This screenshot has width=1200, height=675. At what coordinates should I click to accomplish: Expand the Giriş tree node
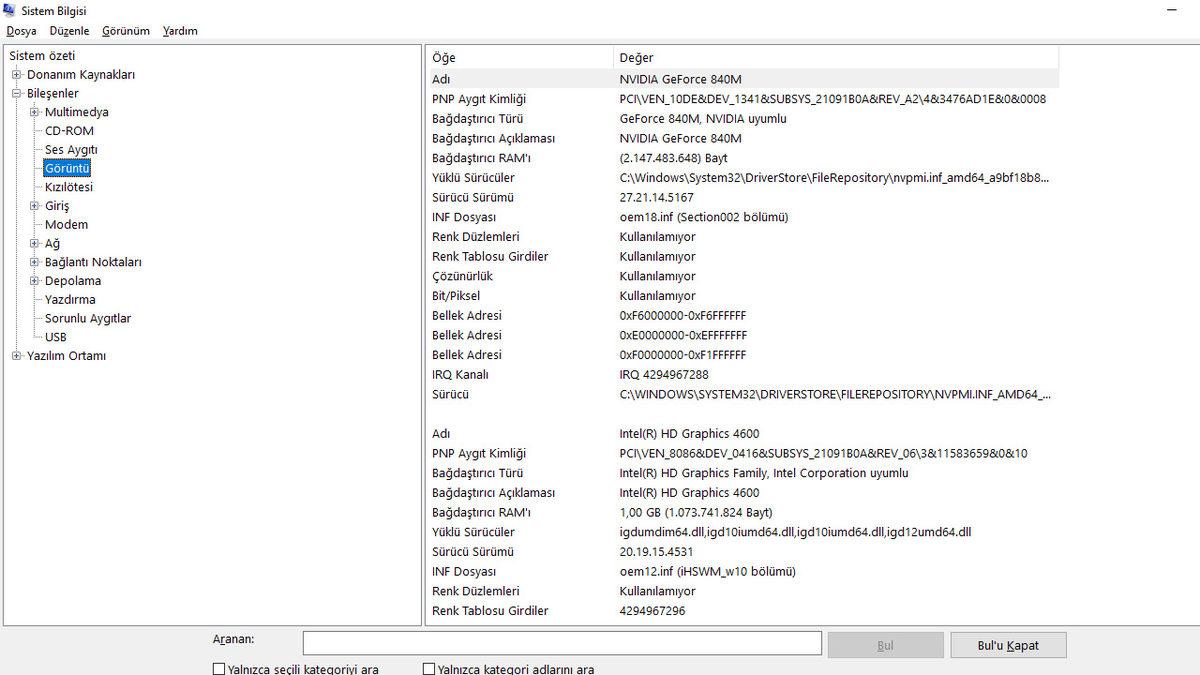(x=34, y=206)
